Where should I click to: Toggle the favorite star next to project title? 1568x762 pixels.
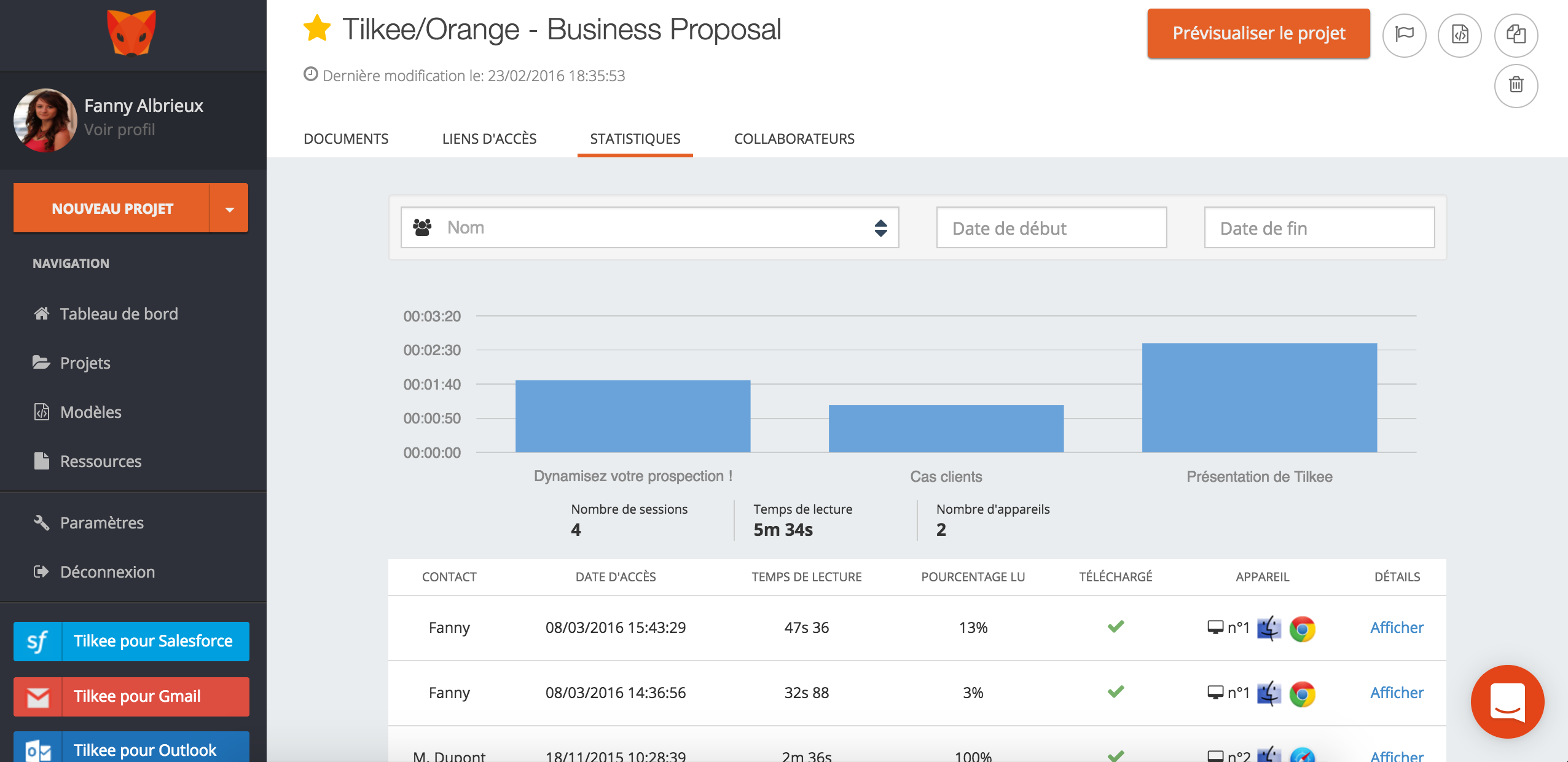point(317,28)
